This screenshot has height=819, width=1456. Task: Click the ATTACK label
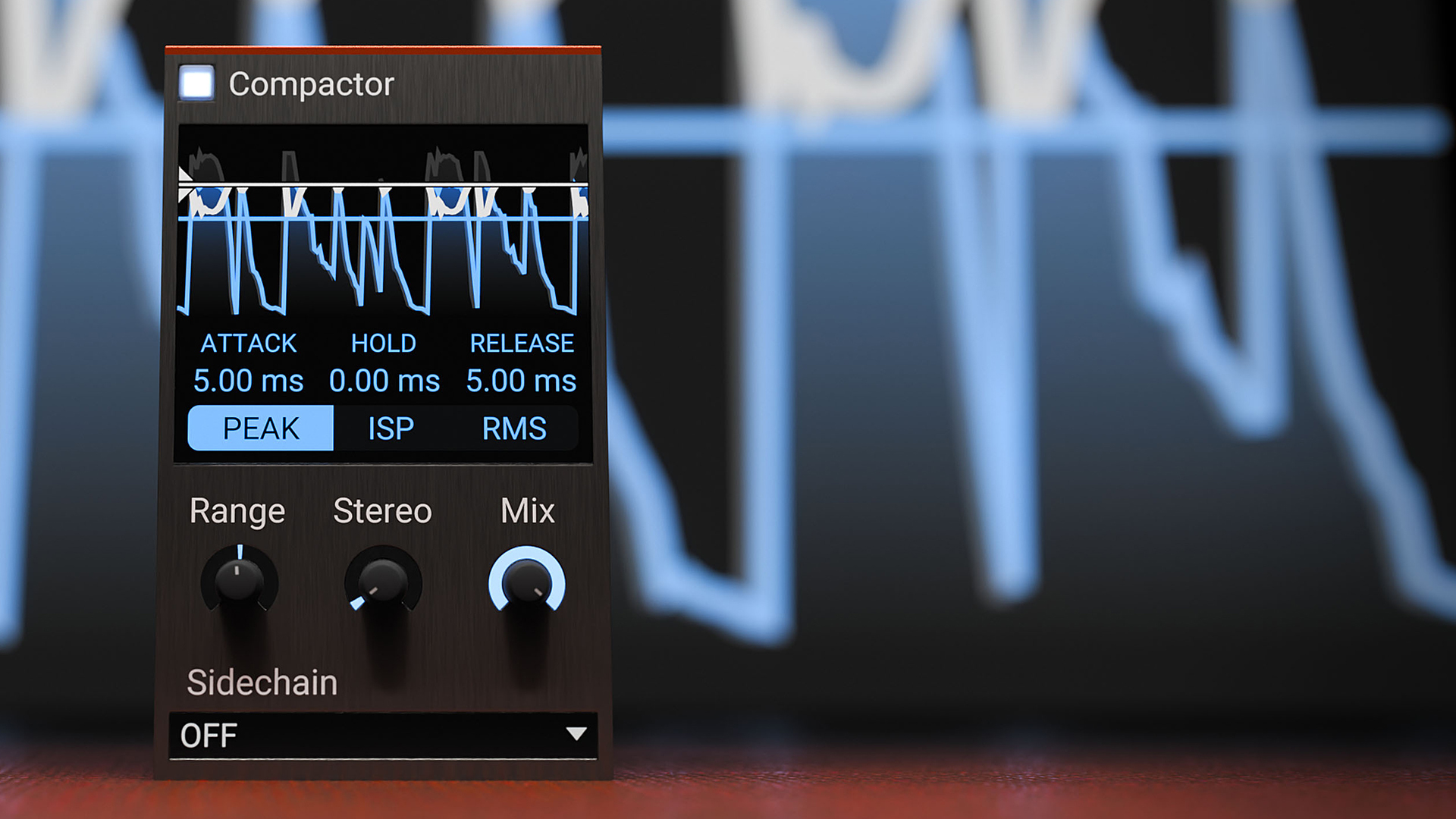pyautogui.click(x=248, y=344)
